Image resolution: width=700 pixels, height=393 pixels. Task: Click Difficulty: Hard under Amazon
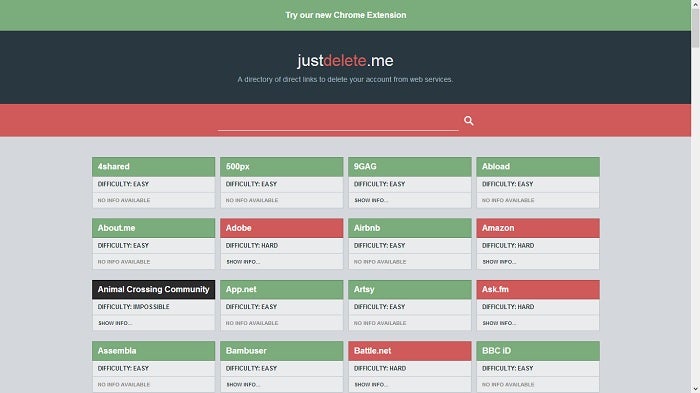[x=508, y=246]
